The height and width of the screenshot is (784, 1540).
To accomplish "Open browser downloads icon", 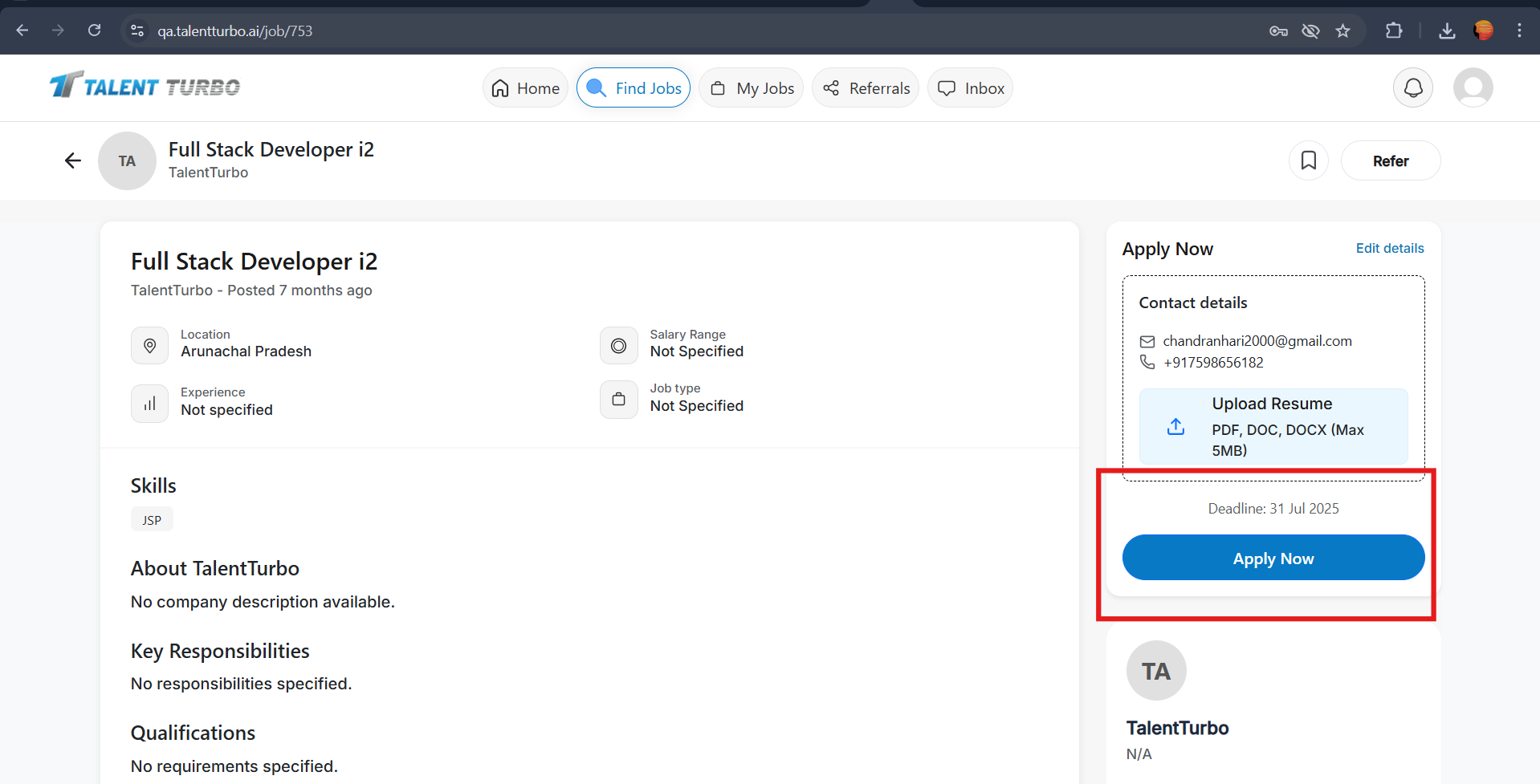I will (x=1447, y=31).
